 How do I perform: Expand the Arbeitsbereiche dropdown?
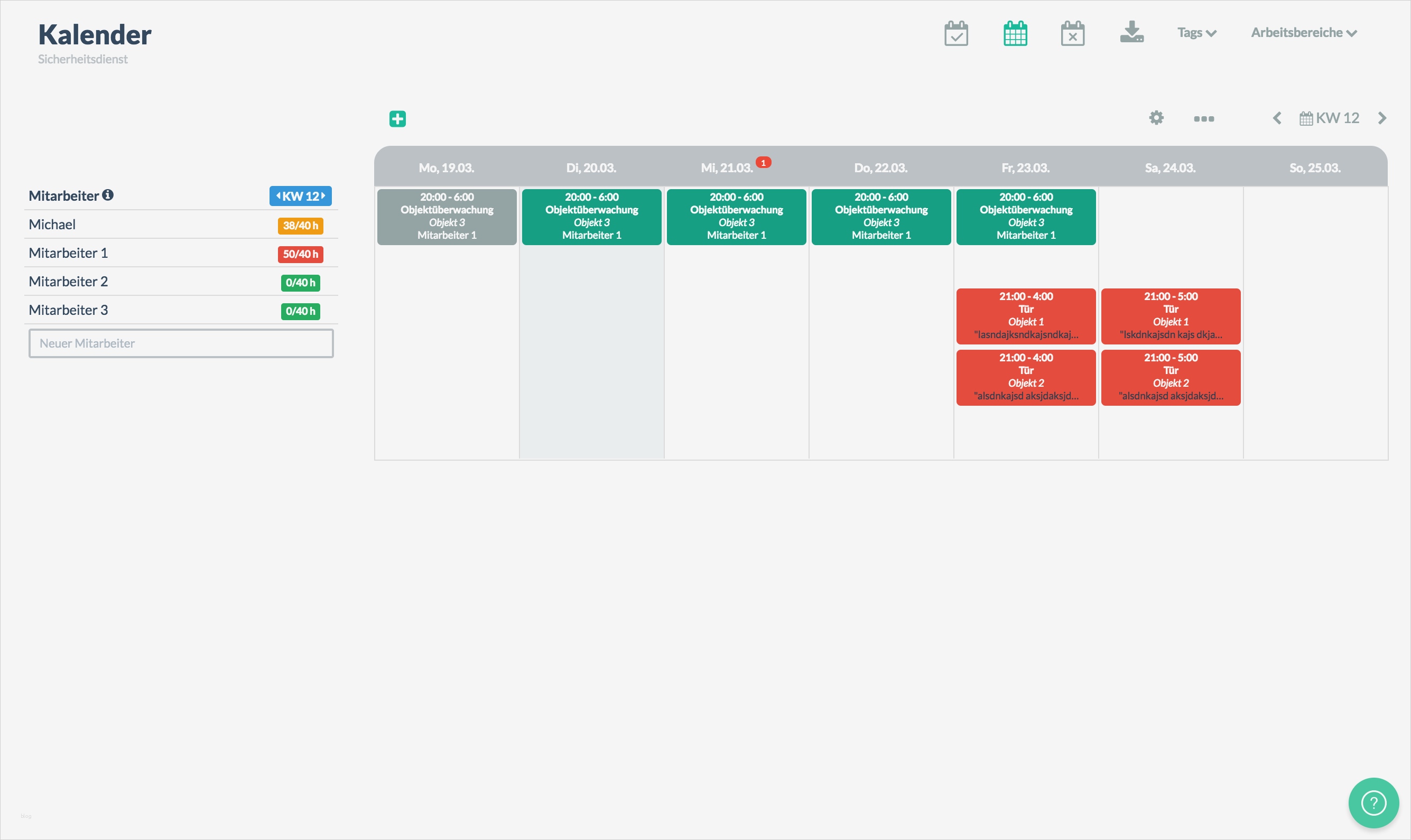click(x=1303, y=33)
